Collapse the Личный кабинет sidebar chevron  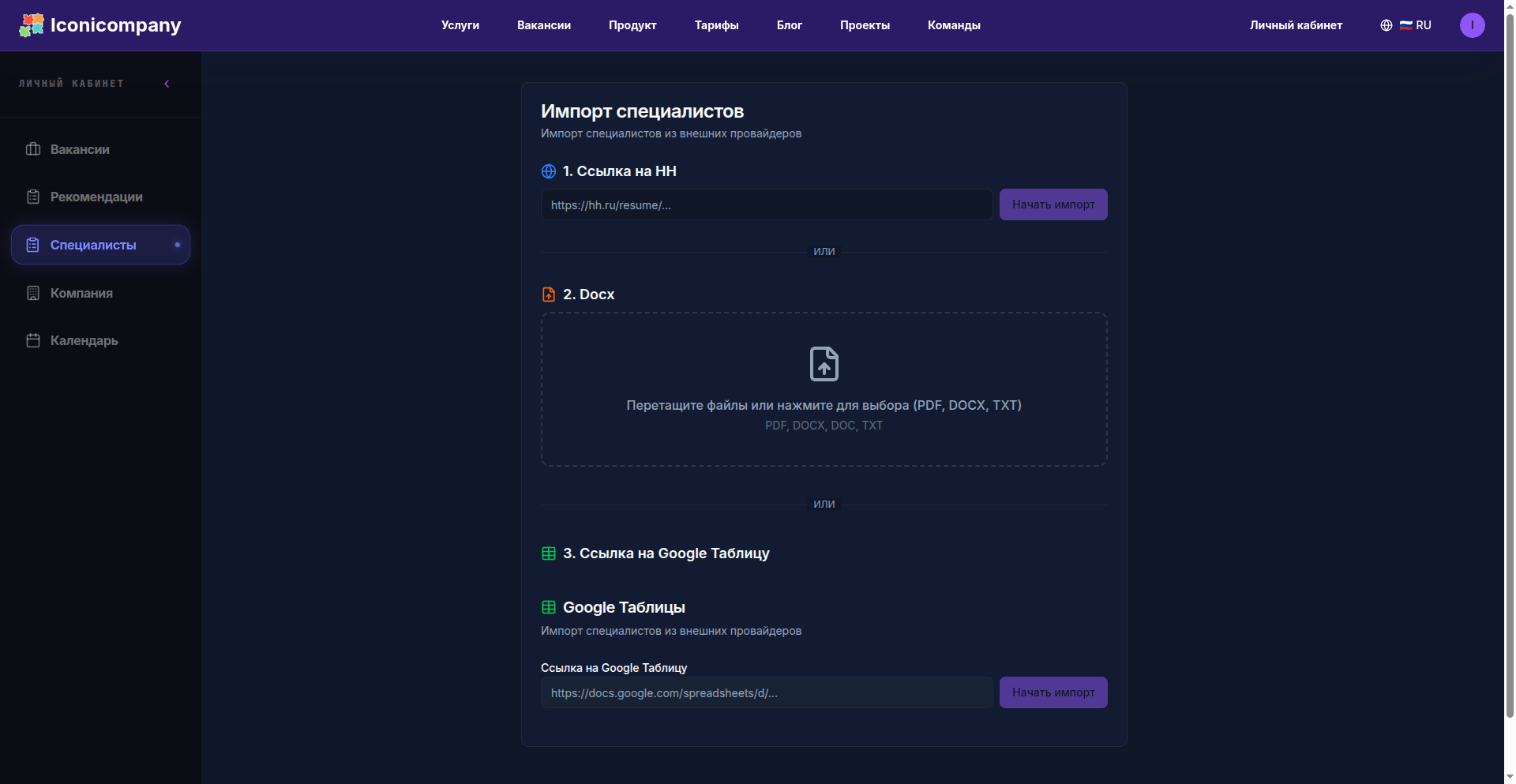(x=167, y=84)
